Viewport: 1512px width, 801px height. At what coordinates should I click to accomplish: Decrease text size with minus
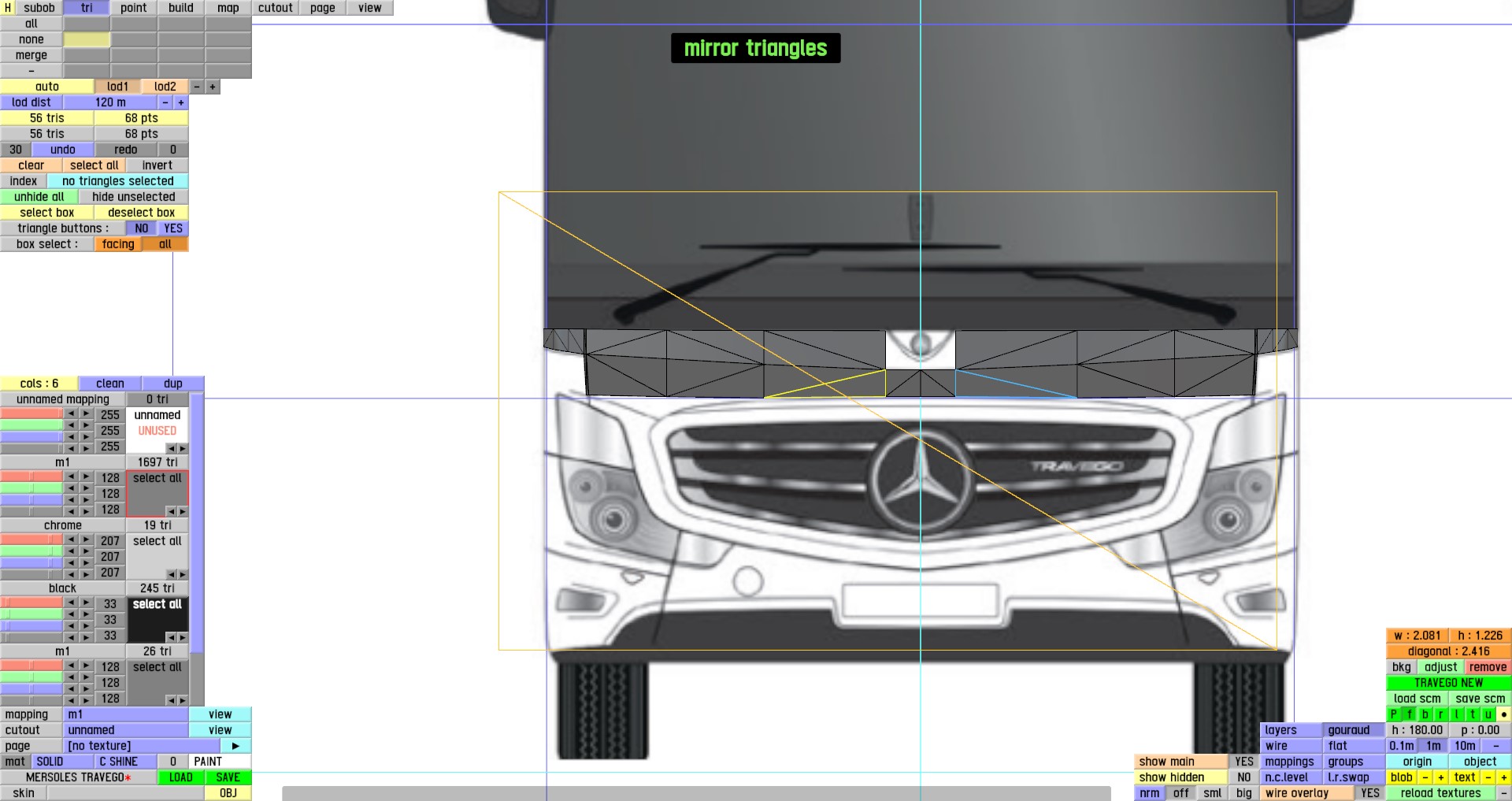coord(1488,777)
